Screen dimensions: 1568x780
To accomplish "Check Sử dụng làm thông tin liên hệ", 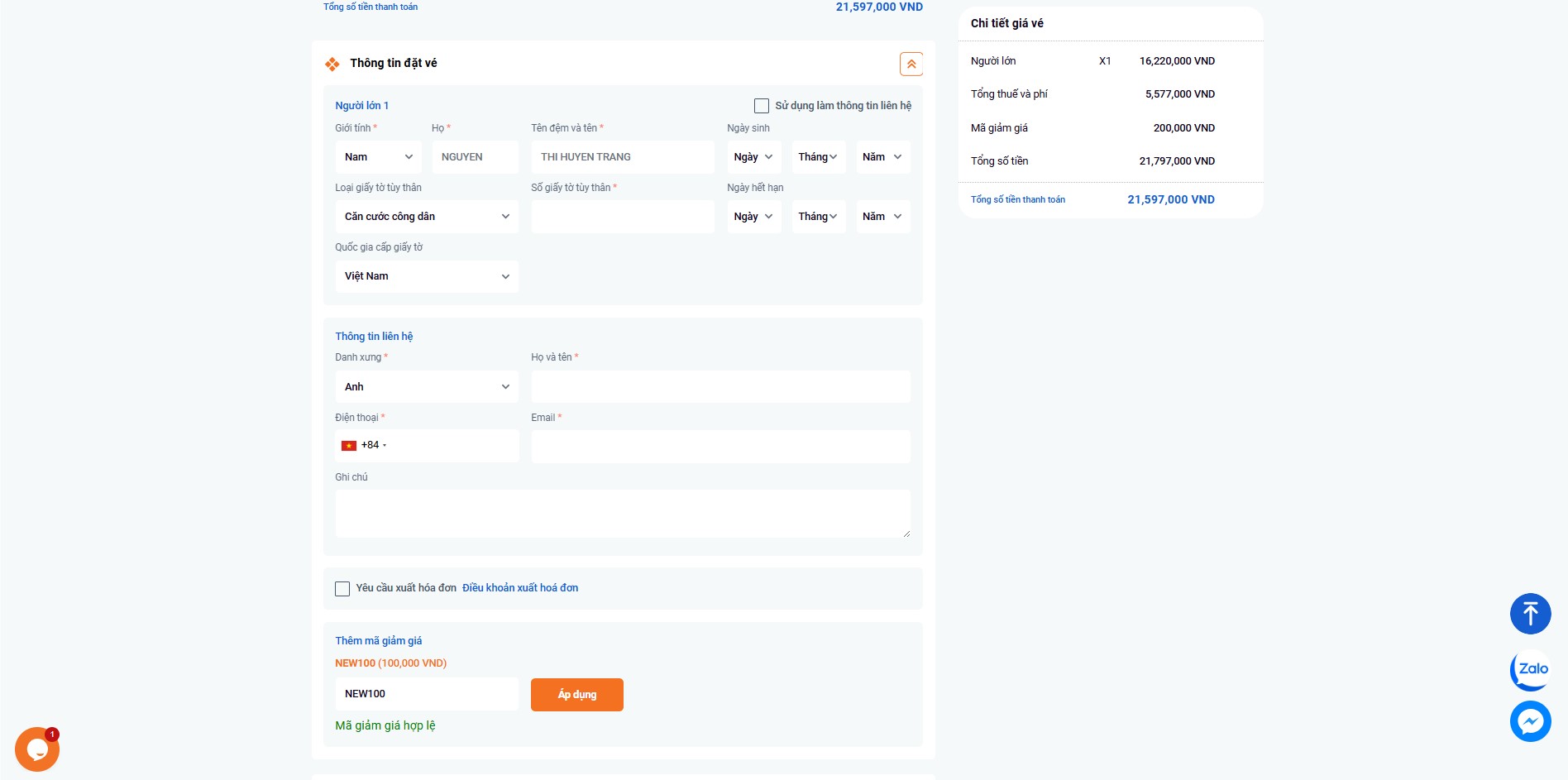I will 762,106.
